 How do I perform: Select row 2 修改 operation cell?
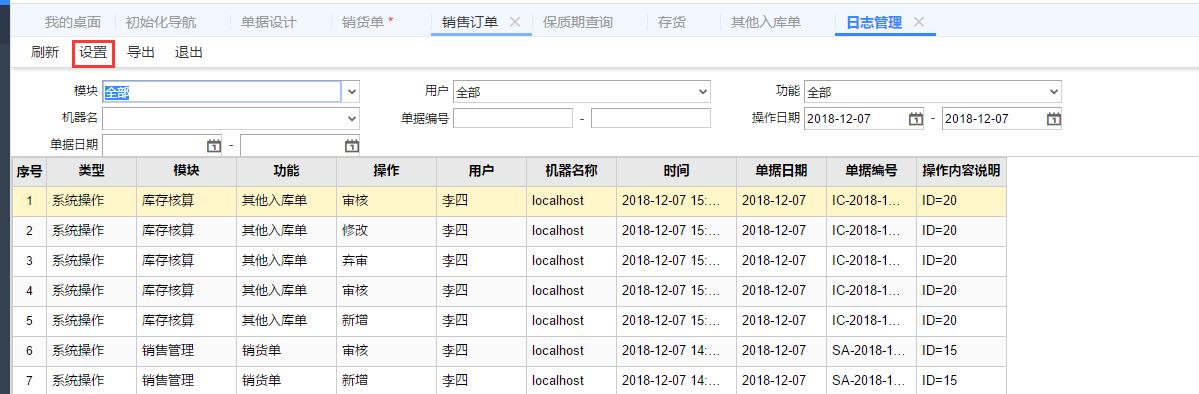coord(386,231)
